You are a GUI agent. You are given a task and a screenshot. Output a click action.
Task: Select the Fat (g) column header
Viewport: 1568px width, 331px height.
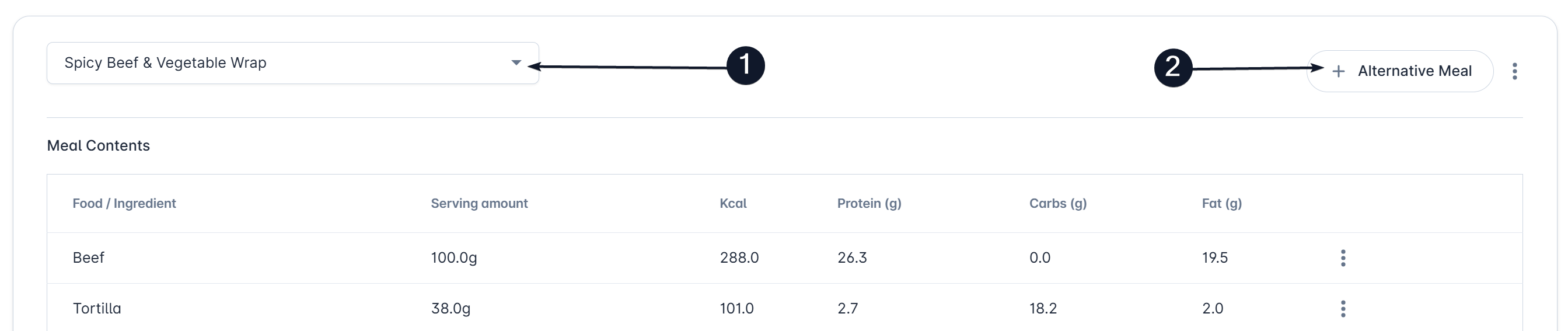1221,203
